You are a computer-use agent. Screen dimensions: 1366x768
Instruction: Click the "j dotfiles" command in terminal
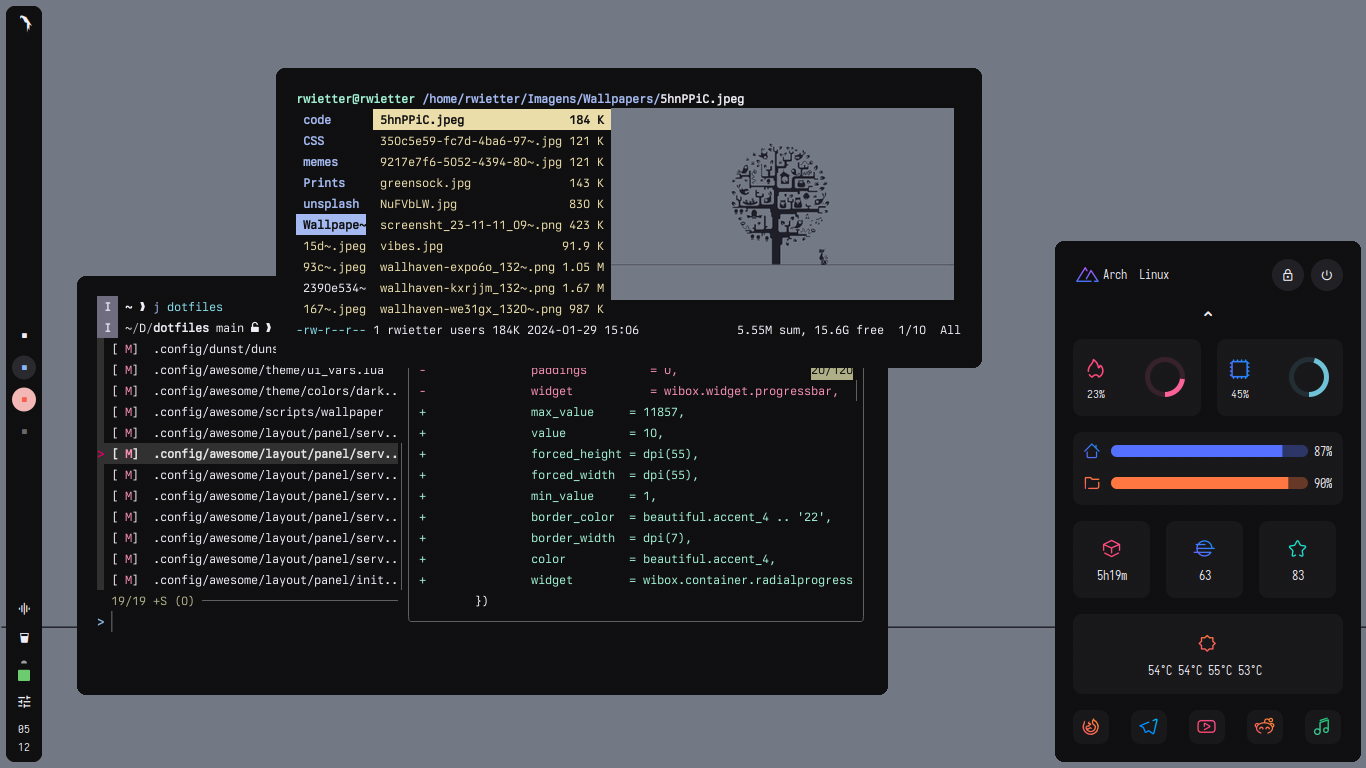[x=188, y=307]
